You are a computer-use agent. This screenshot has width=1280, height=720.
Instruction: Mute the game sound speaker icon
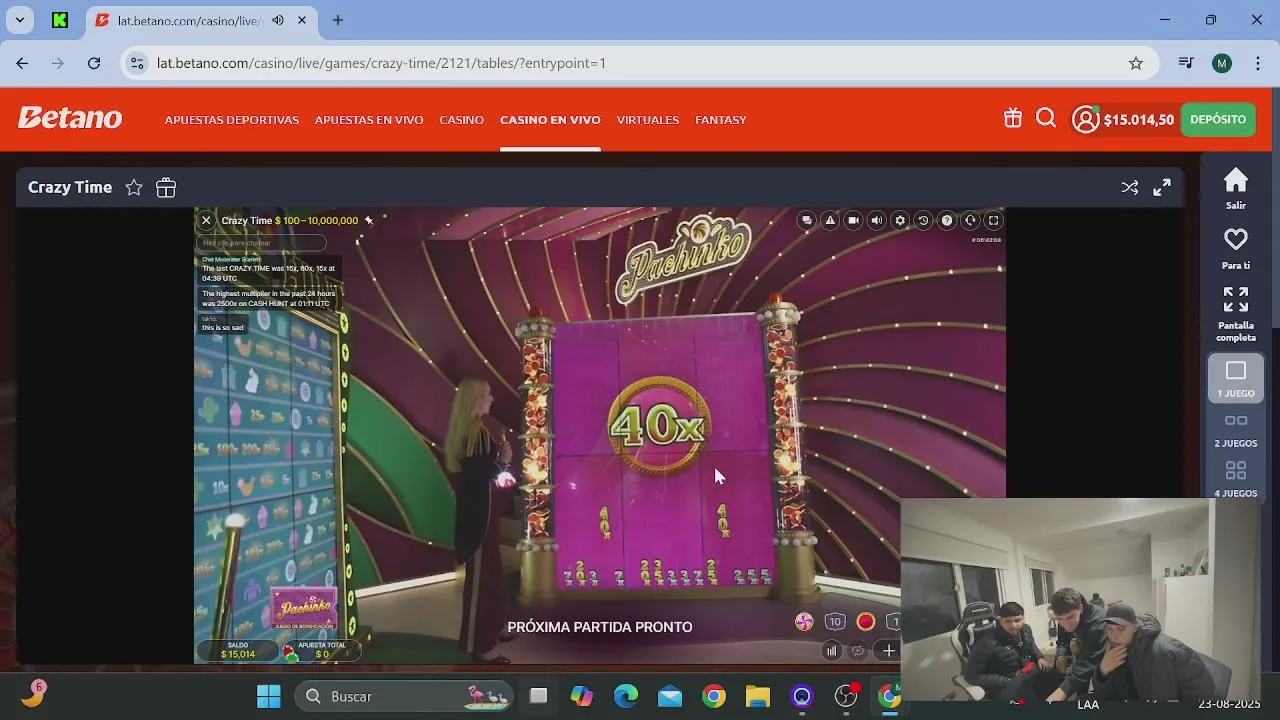877,221
